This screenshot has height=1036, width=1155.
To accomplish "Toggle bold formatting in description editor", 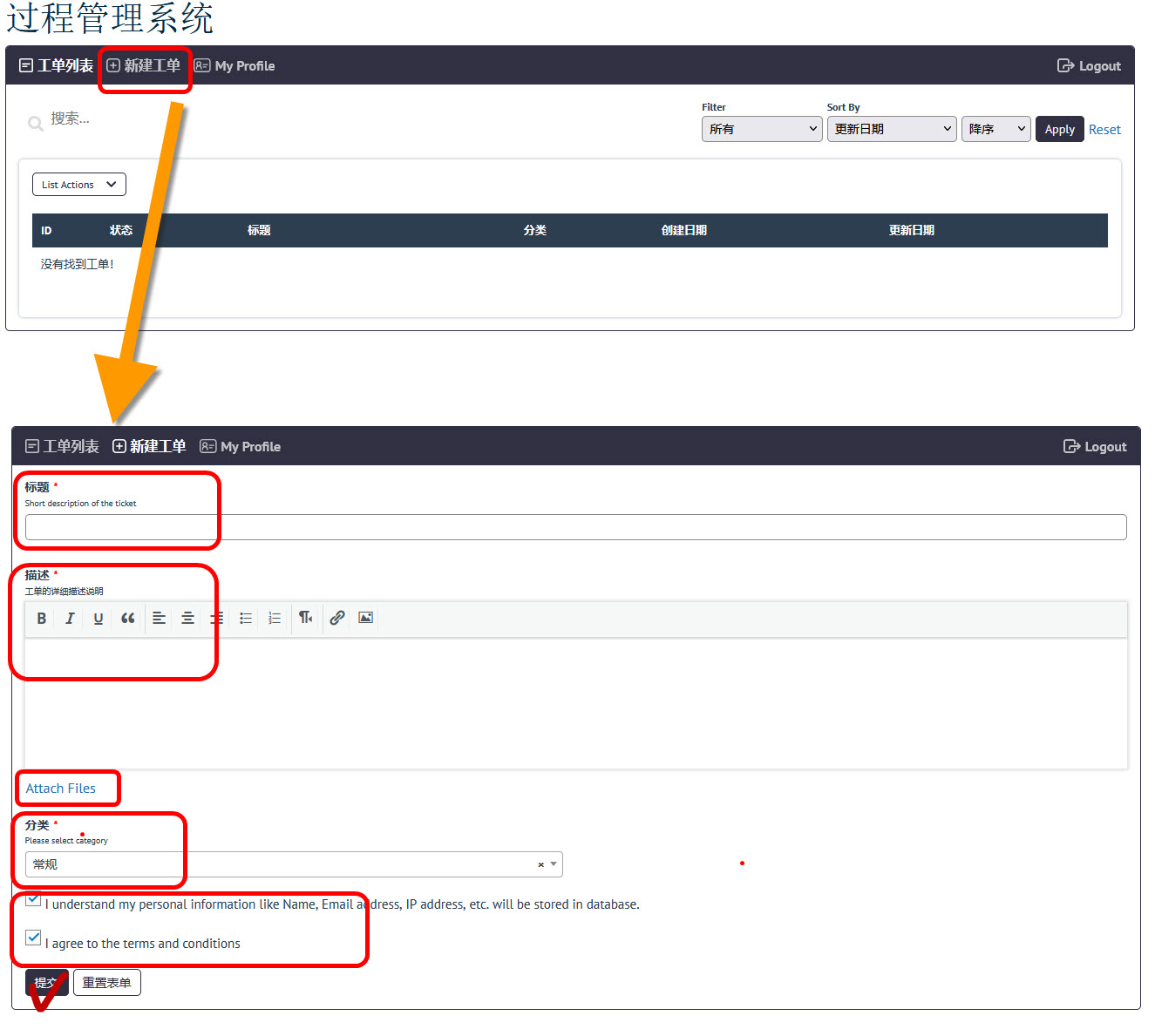I will [41, 619].
